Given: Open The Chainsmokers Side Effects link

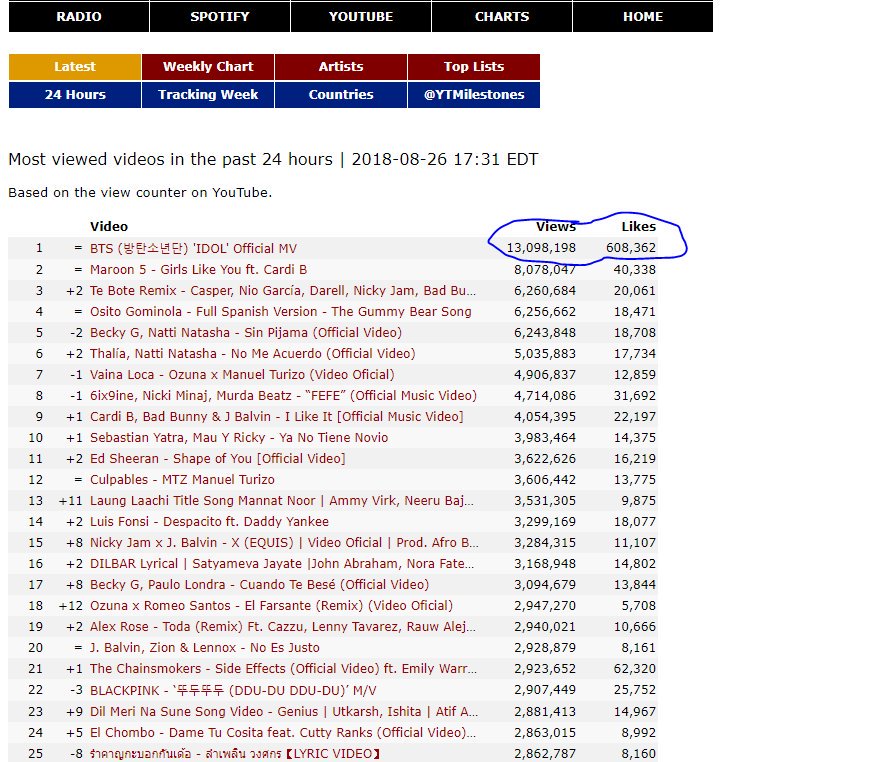Looking at the screenshot, I should [x=283, y=668].
